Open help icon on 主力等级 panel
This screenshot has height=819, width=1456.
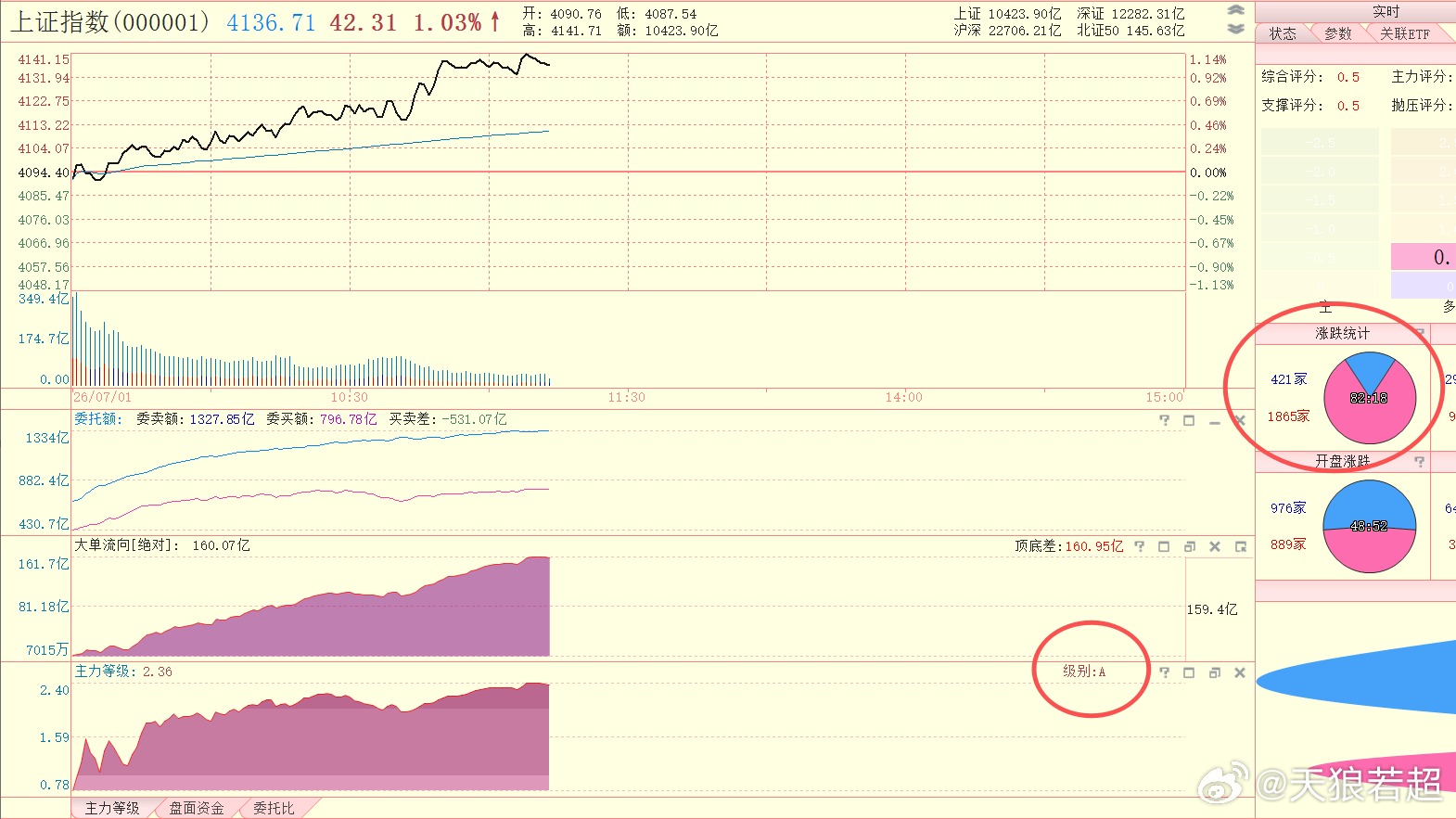[x=1164, y=673]
